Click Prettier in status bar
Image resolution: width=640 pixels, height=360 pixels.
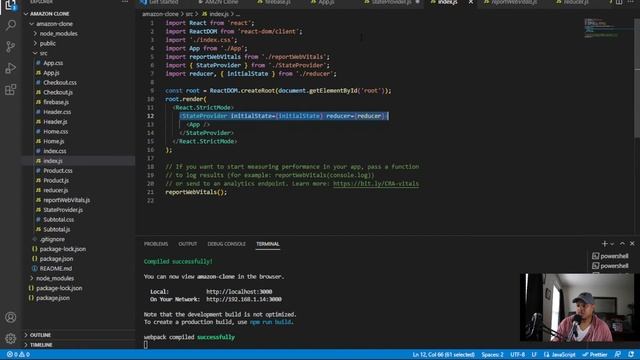(595, 354)
